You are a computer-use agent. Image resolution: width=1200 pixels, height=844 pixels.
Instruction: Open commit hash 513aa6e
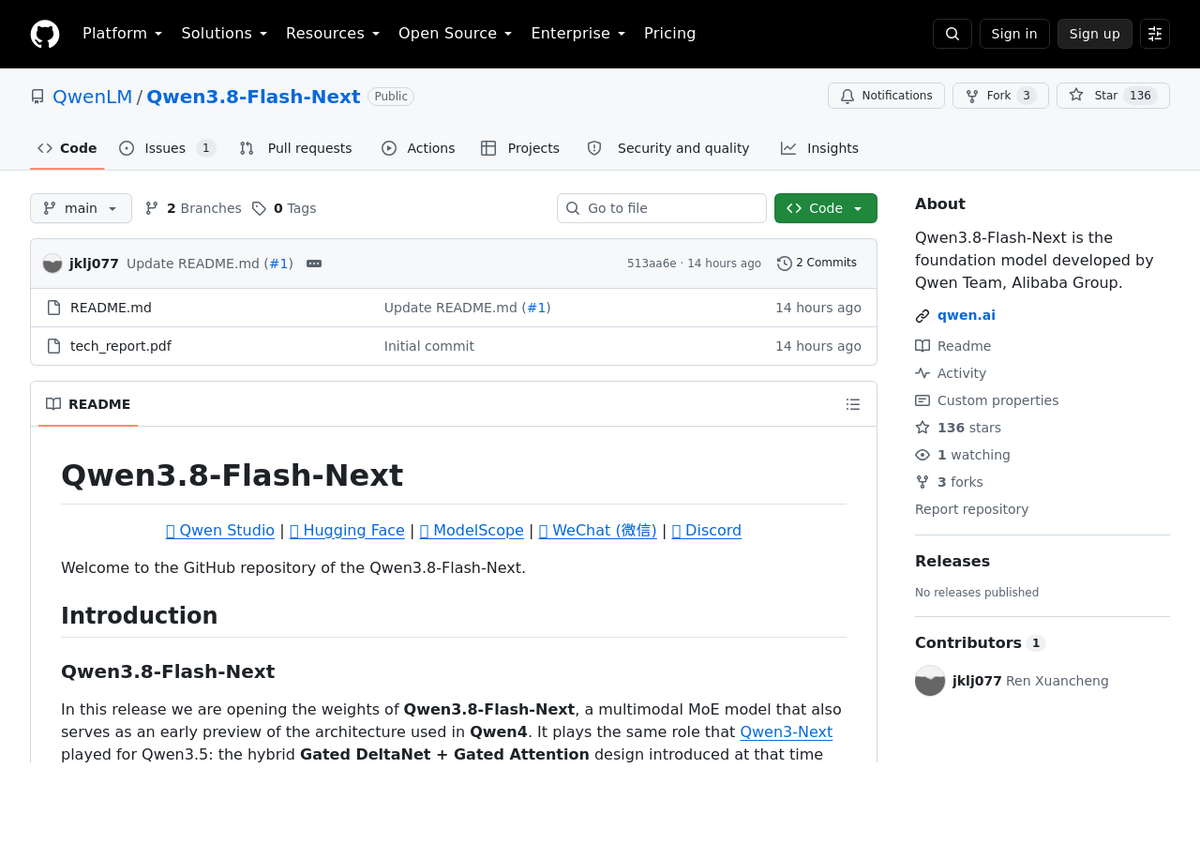click(x=652, y=264)
